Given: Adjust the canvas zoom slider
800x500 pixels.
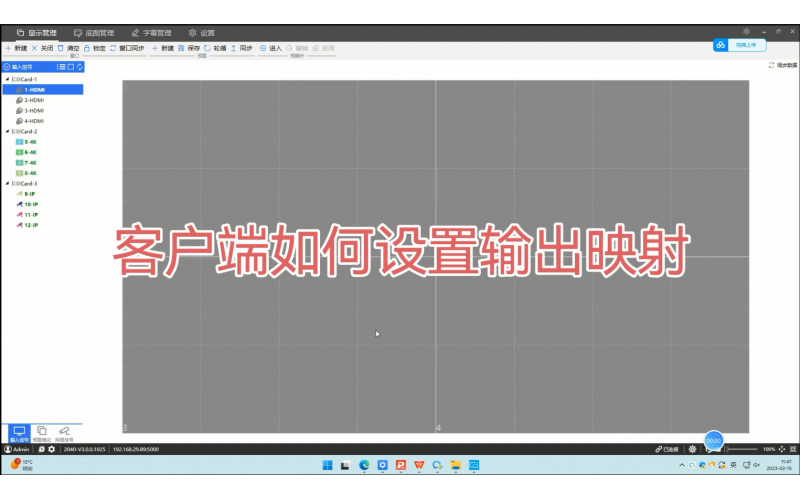Looking at the screenshot, I should tap(742, 449).
